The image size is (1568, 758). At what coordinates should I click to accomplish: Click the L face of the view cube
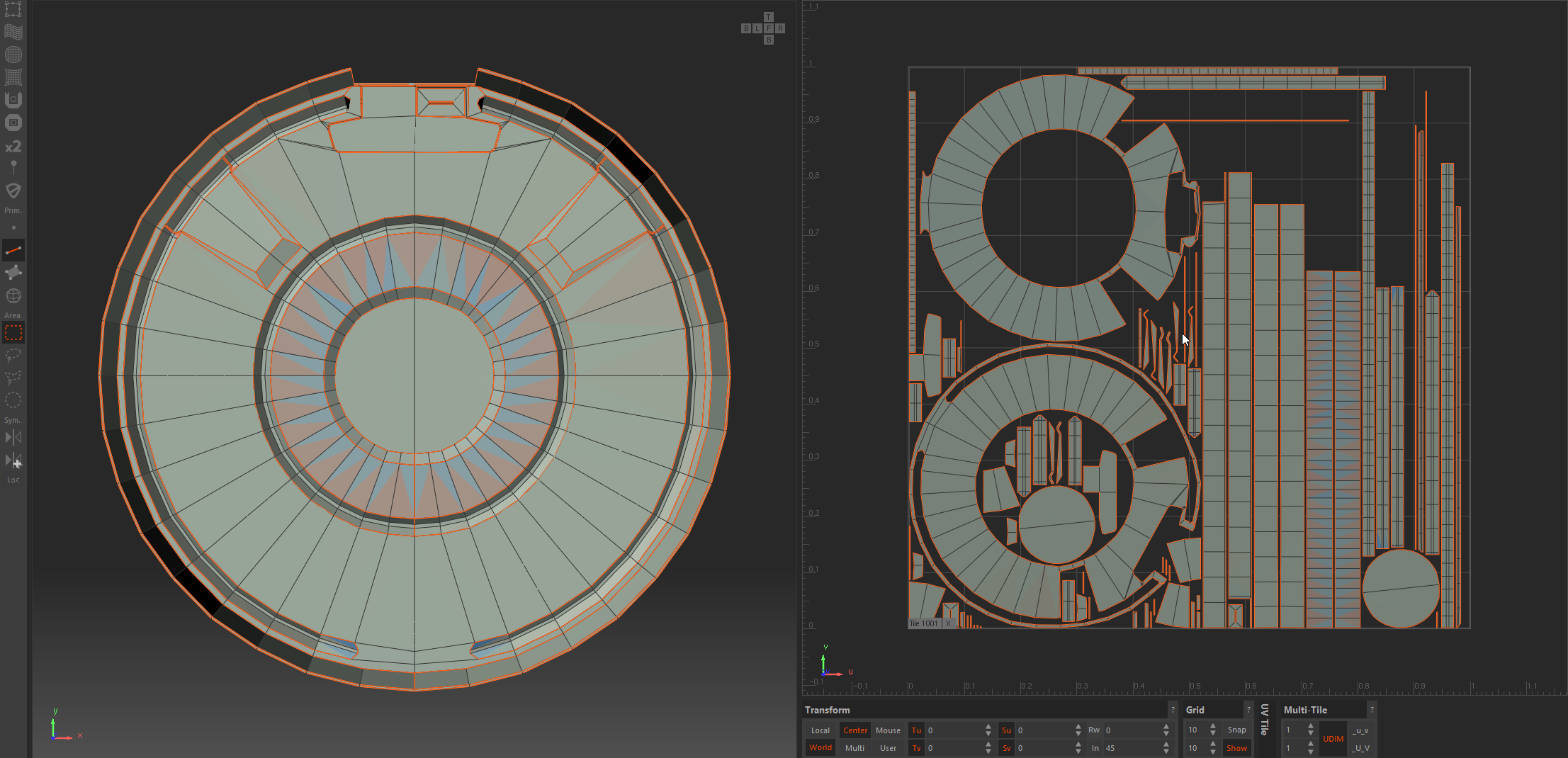pos(757,28)
